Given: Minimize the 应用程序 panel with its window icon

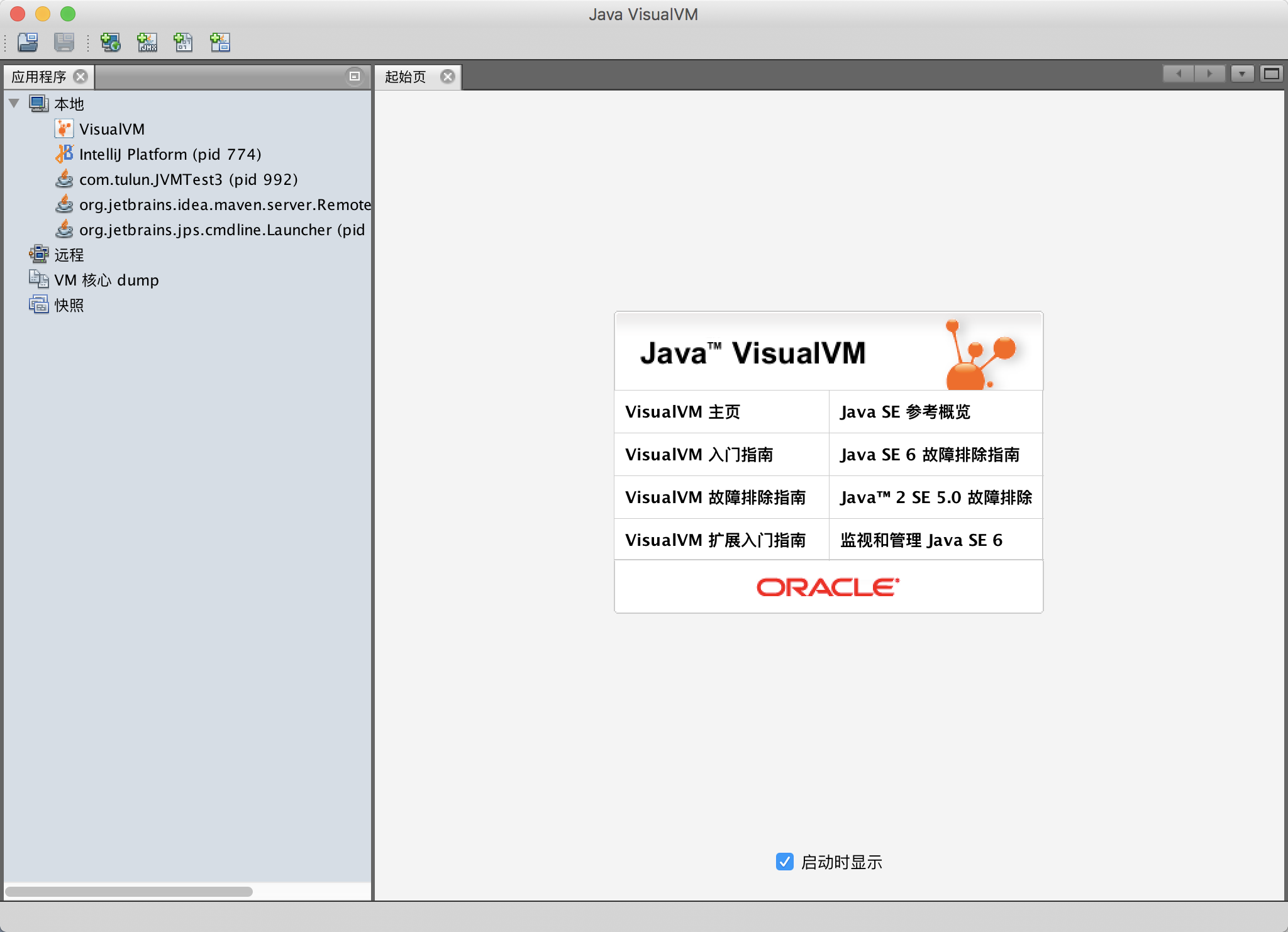Looking at the screenshot, I should (x=355, y=76).
